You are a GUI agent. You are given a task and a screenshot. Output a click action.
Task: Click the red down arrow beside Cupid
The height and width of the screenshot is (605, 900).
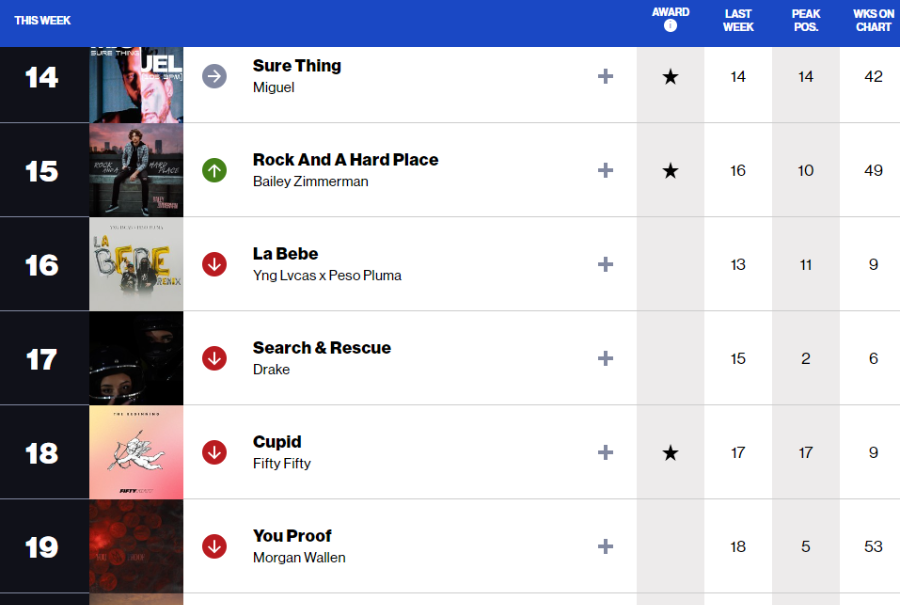(x=214, y=453)
